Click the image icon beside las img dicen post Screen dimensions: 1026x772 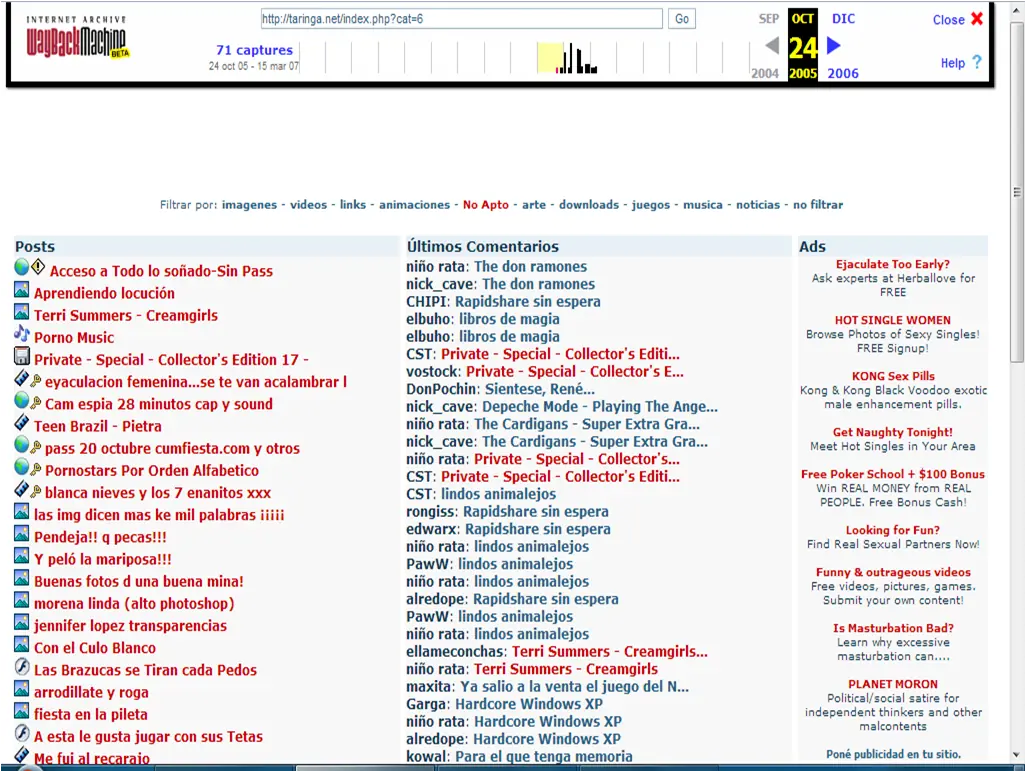[22, 511]
